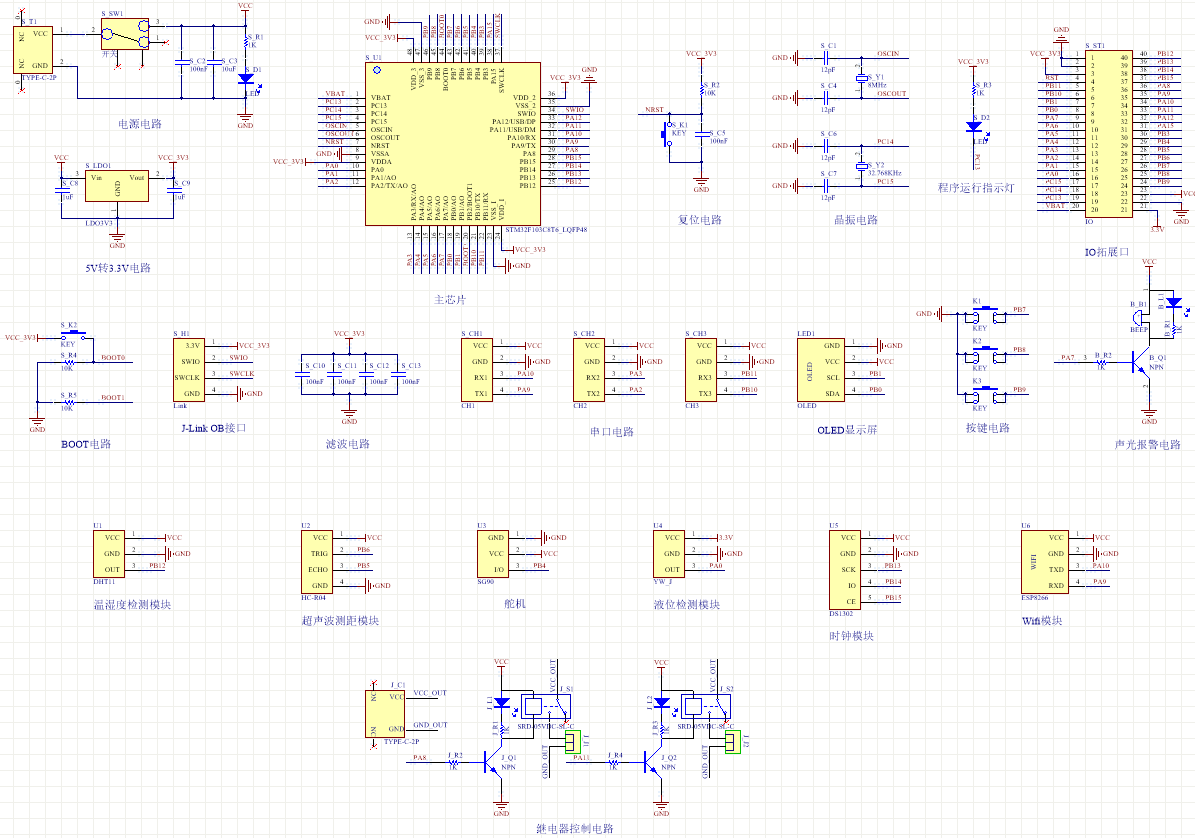The image size is (1195, 838).
Task: Click the S_T1 TYPE-C-2P power connector
Action: click(33, 50)
